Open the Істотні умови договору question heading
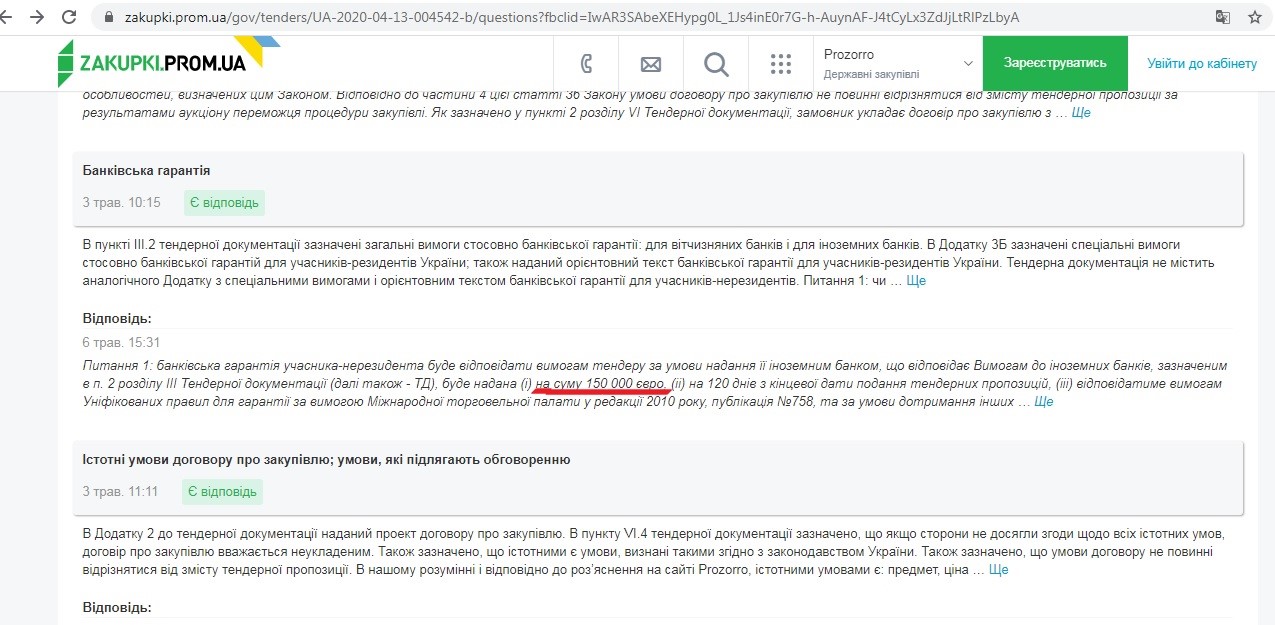Image resolution: width=1275 pixels, height=625 pixels. coord(326,459)
